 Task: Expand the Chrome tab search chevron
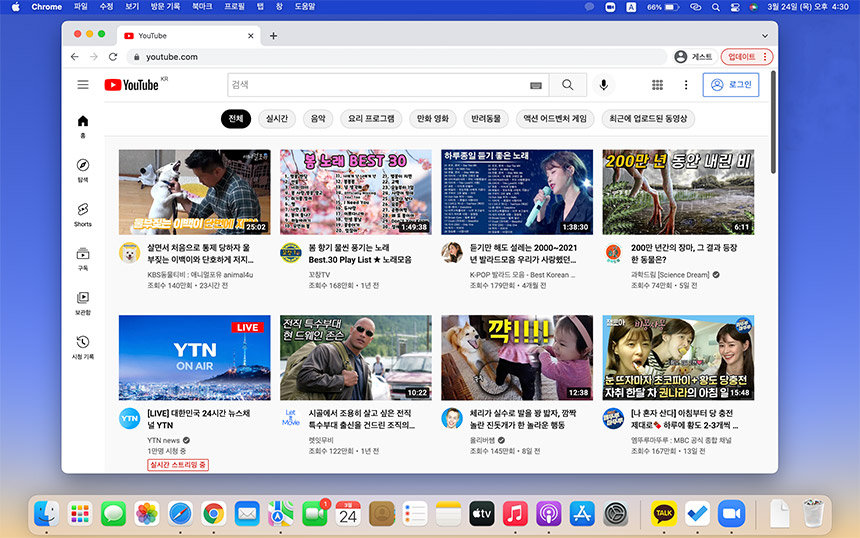coord(765,36)
